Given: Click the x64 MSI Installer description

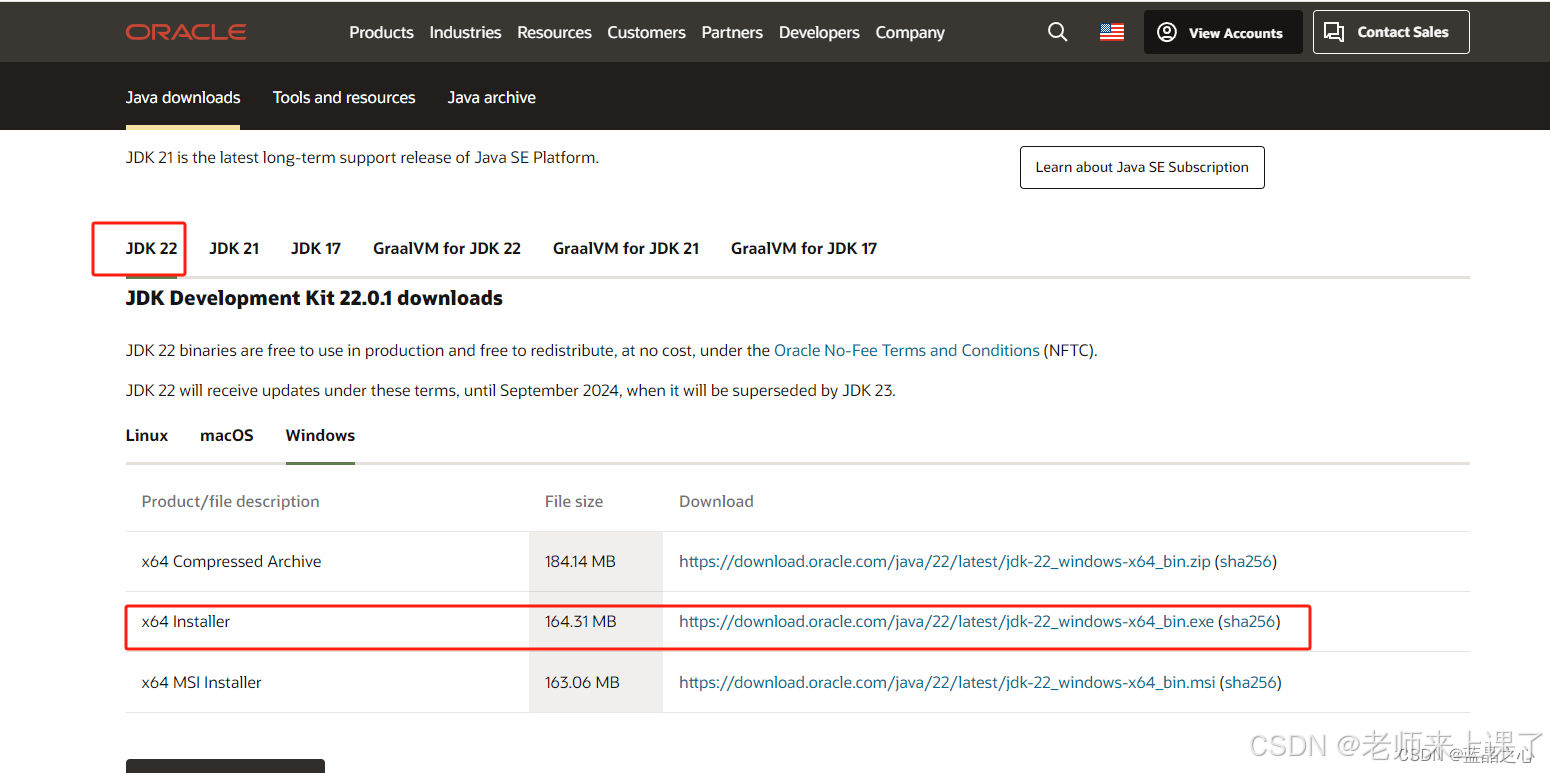Looking at the screenshot, I should click(201, 682).
